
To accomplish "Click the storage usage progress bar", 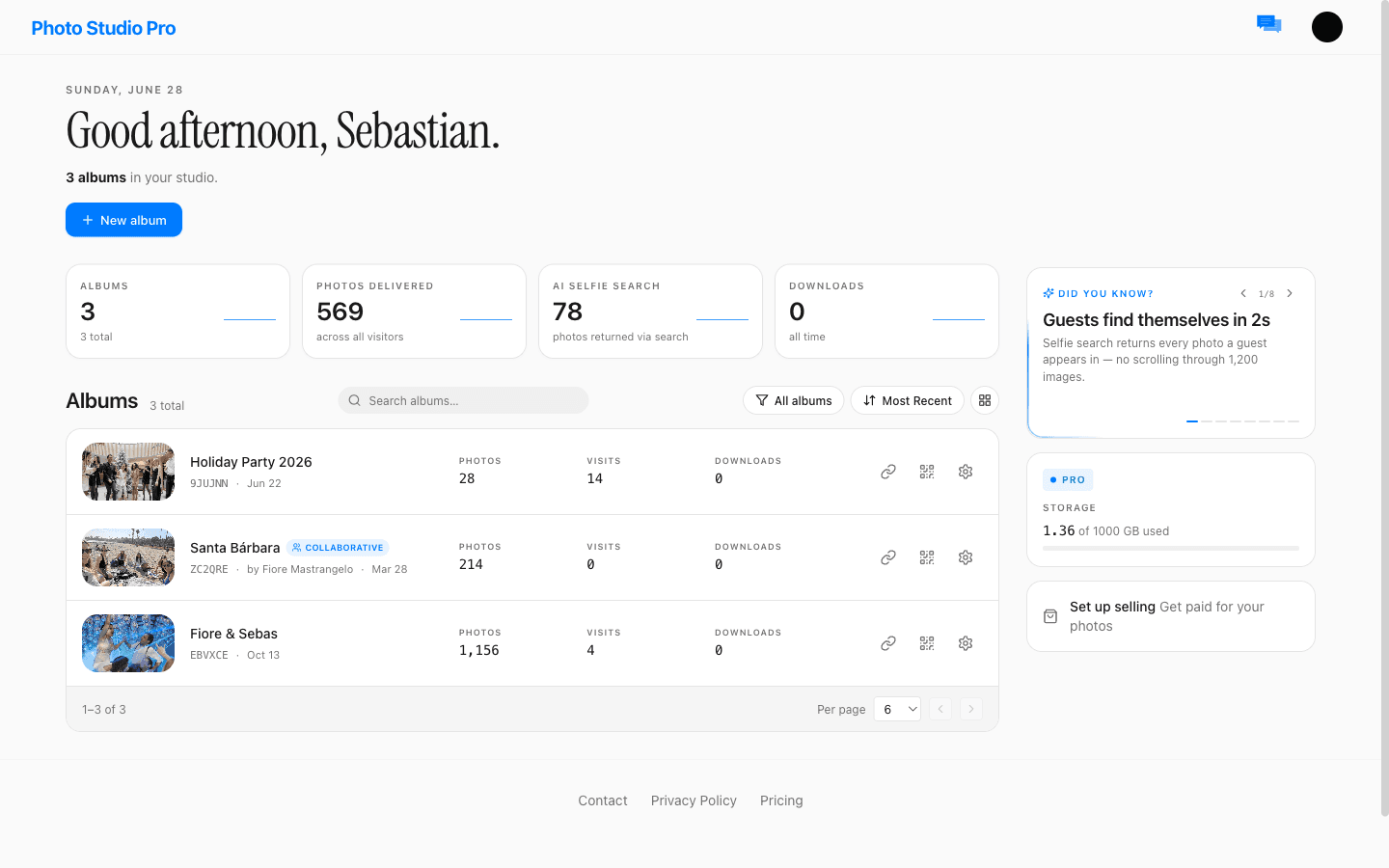I will coord(1171,548).
